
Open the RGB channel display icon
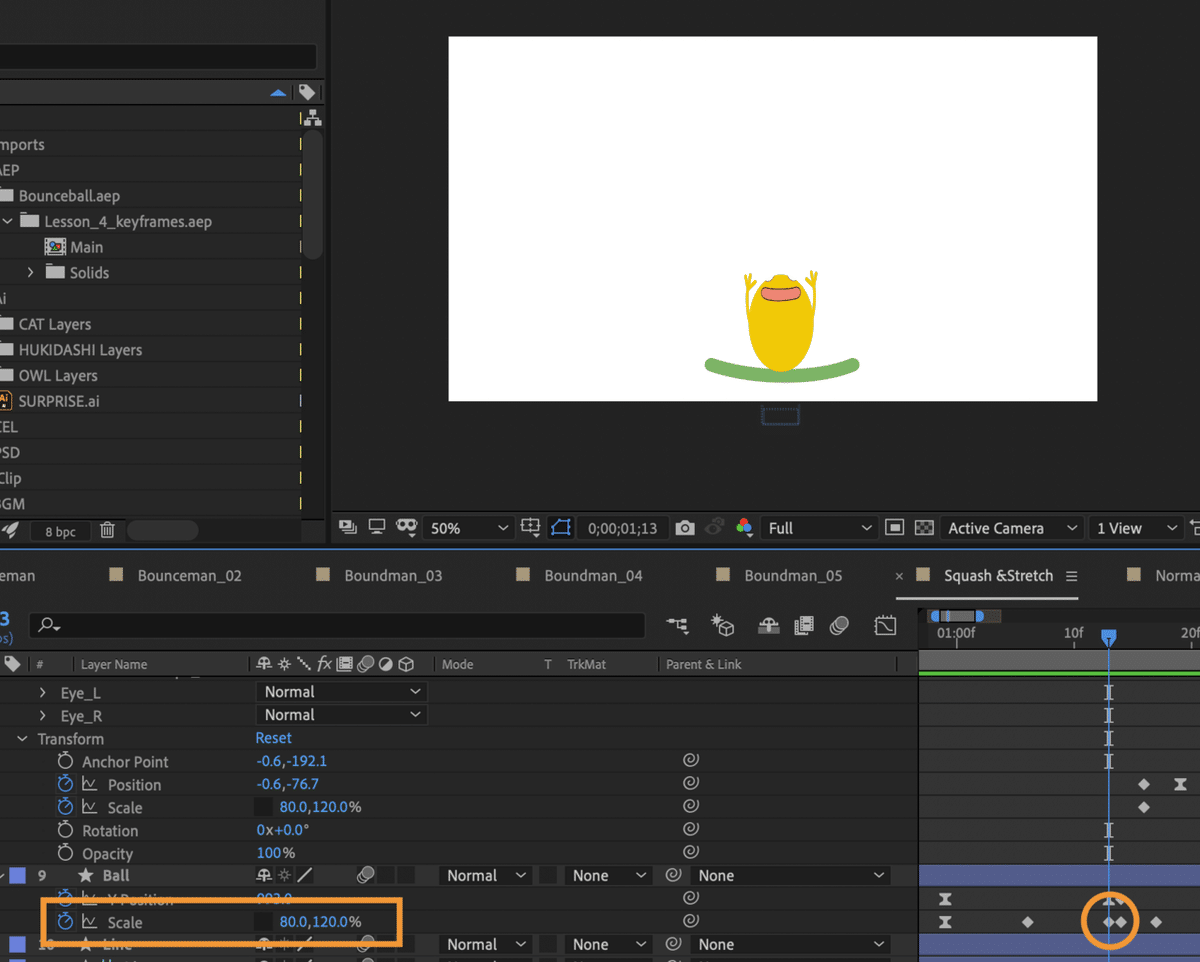tap(744, 527)
